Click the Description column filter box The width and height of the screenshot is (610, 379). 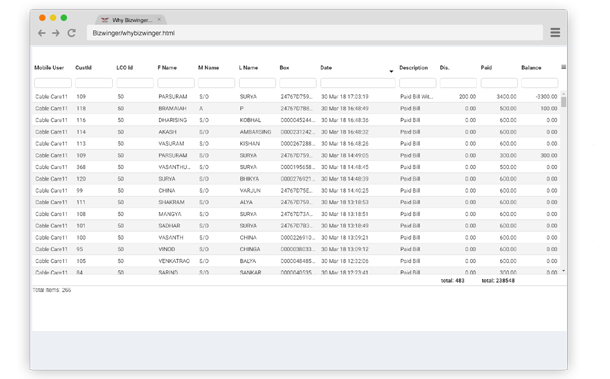(417, 83)
